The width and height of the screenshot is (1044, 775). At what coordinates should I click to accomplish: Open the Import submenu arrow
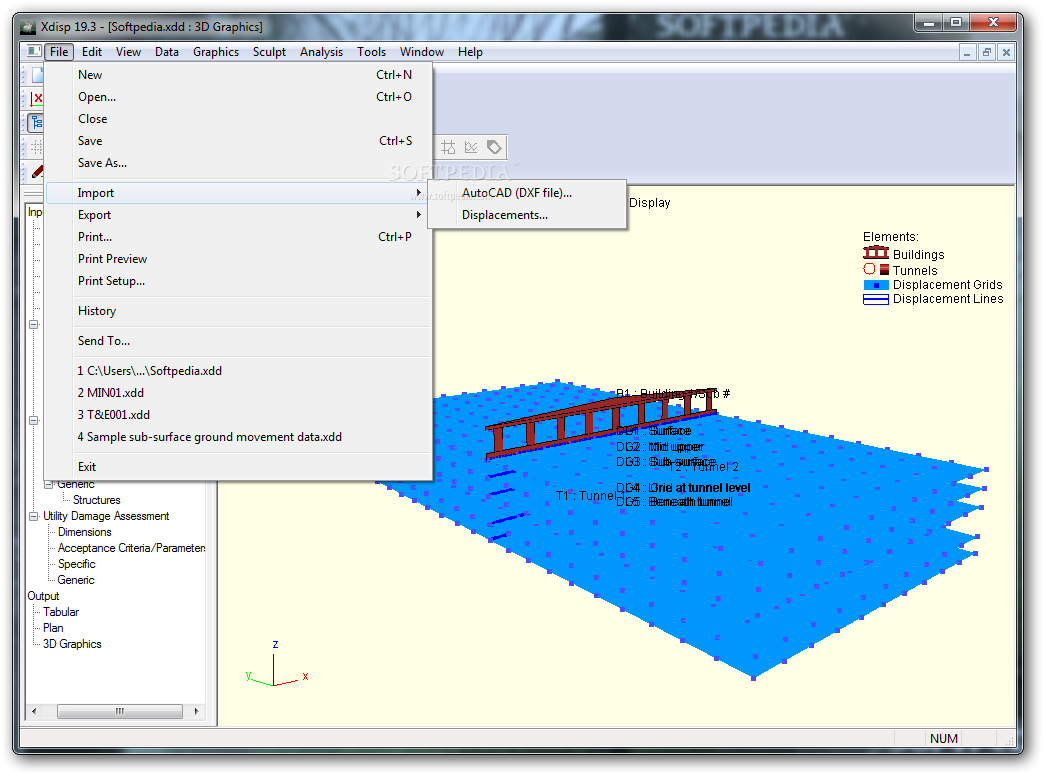[419, 192]
